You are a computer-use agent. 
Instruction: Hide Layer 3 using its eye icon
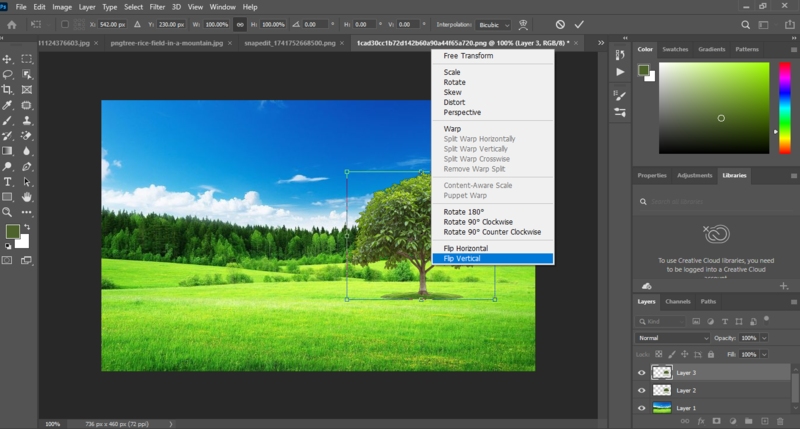click(x=642, y=372)
